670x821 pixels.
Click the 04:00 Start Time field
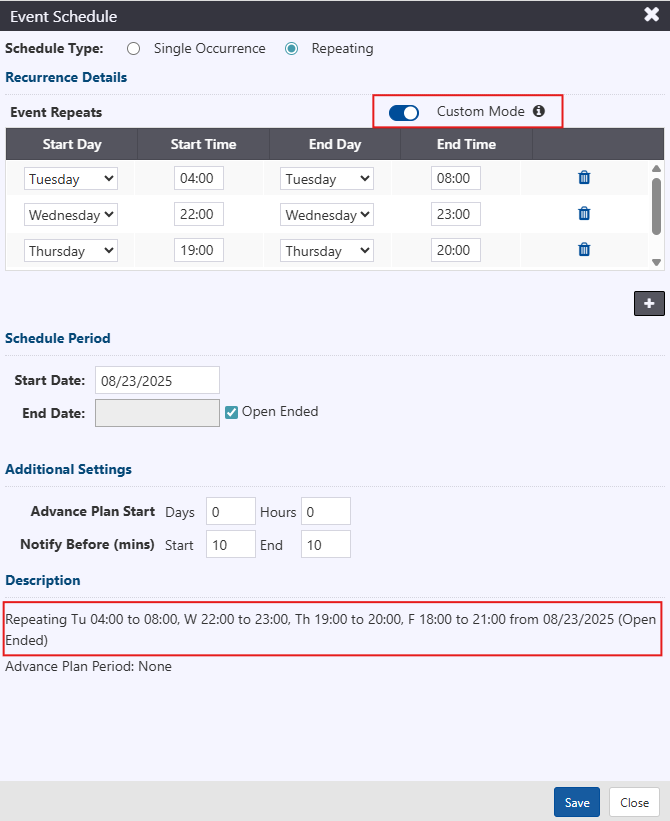tap(199, 179)
